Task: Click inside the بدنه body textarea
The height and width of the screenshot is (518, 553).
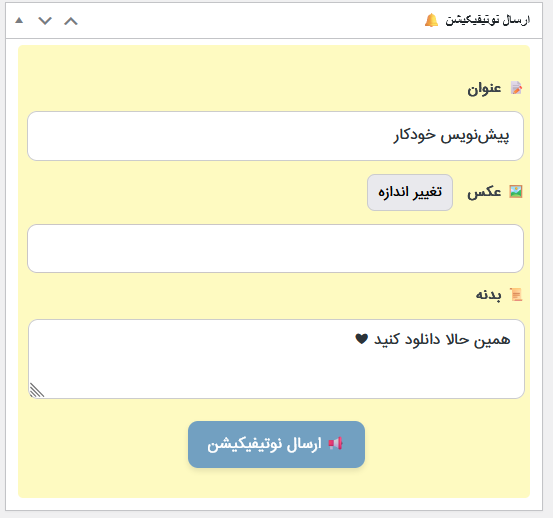Action: (x=276, y=359)
